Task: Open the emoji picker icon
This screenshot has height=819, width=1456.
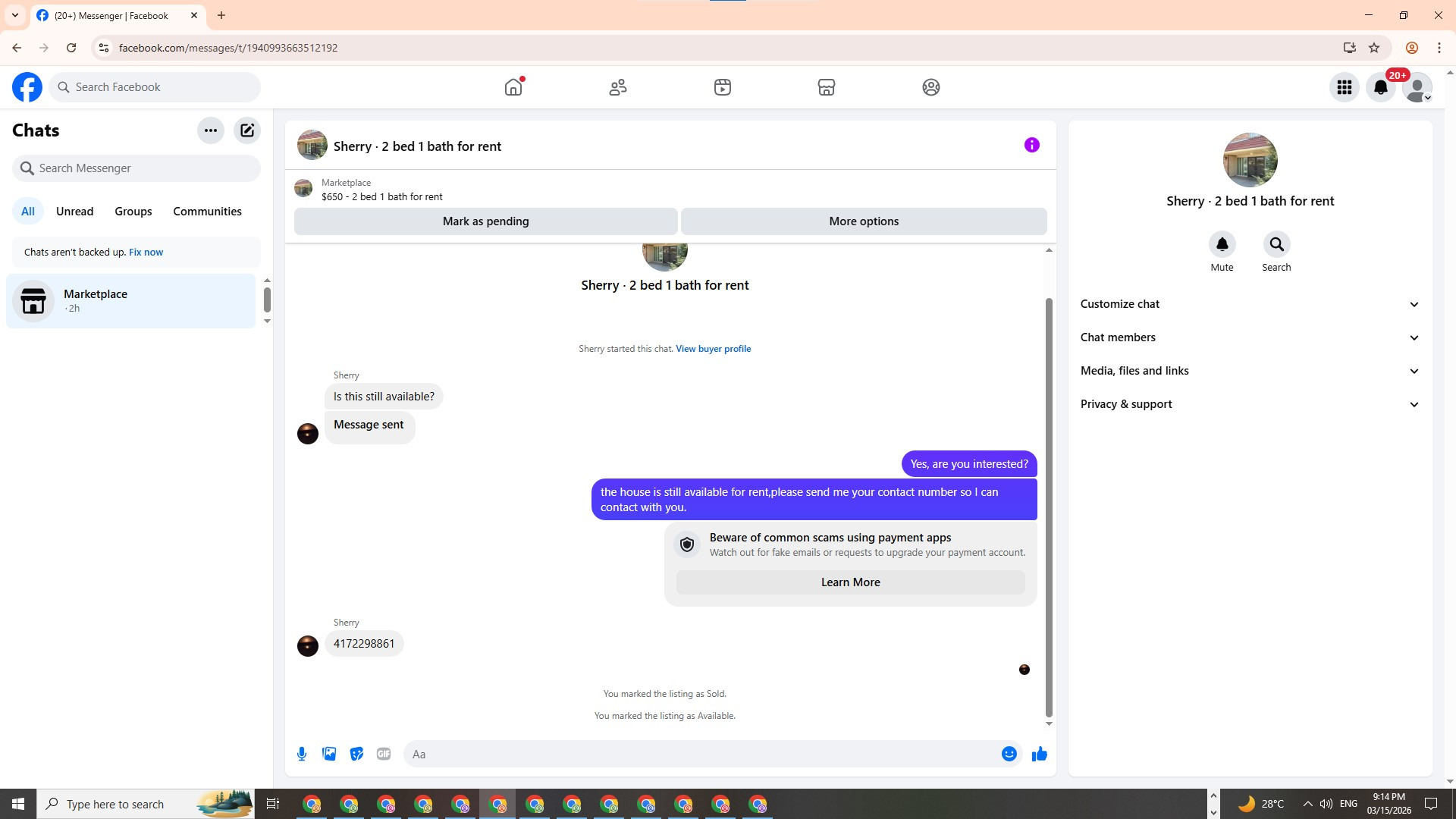Action: [1009, 754]
